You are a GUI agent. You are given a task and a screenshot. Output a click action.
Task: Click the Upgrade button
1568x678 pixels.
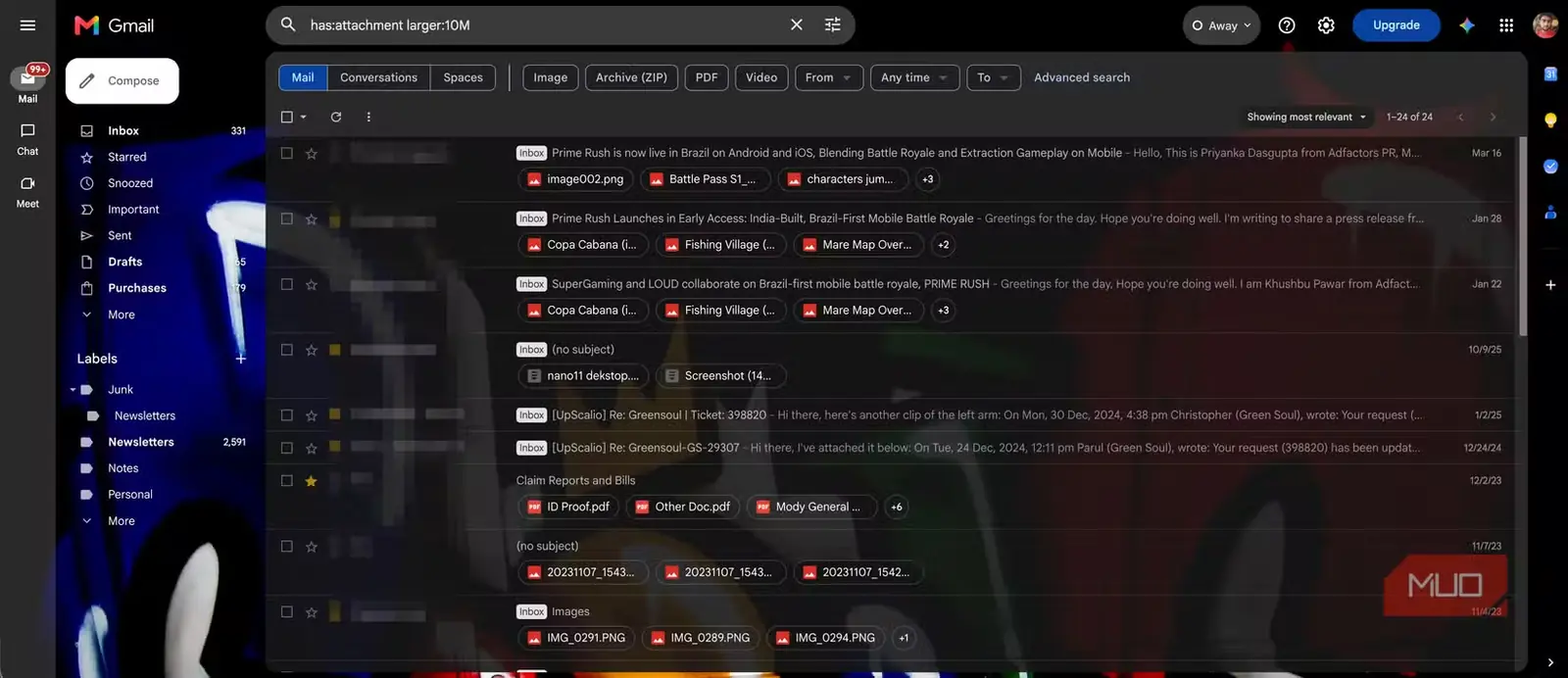(x=1396, y=25)
